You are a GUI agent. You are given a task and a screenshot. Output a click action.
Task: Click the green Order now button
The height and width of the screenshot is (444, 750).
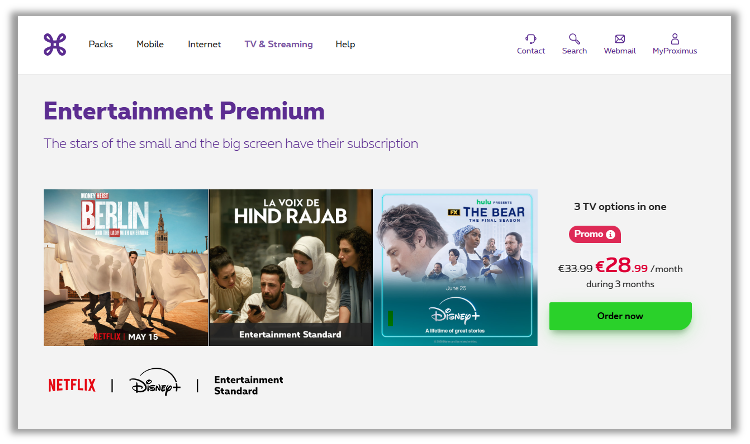(620, 316)
